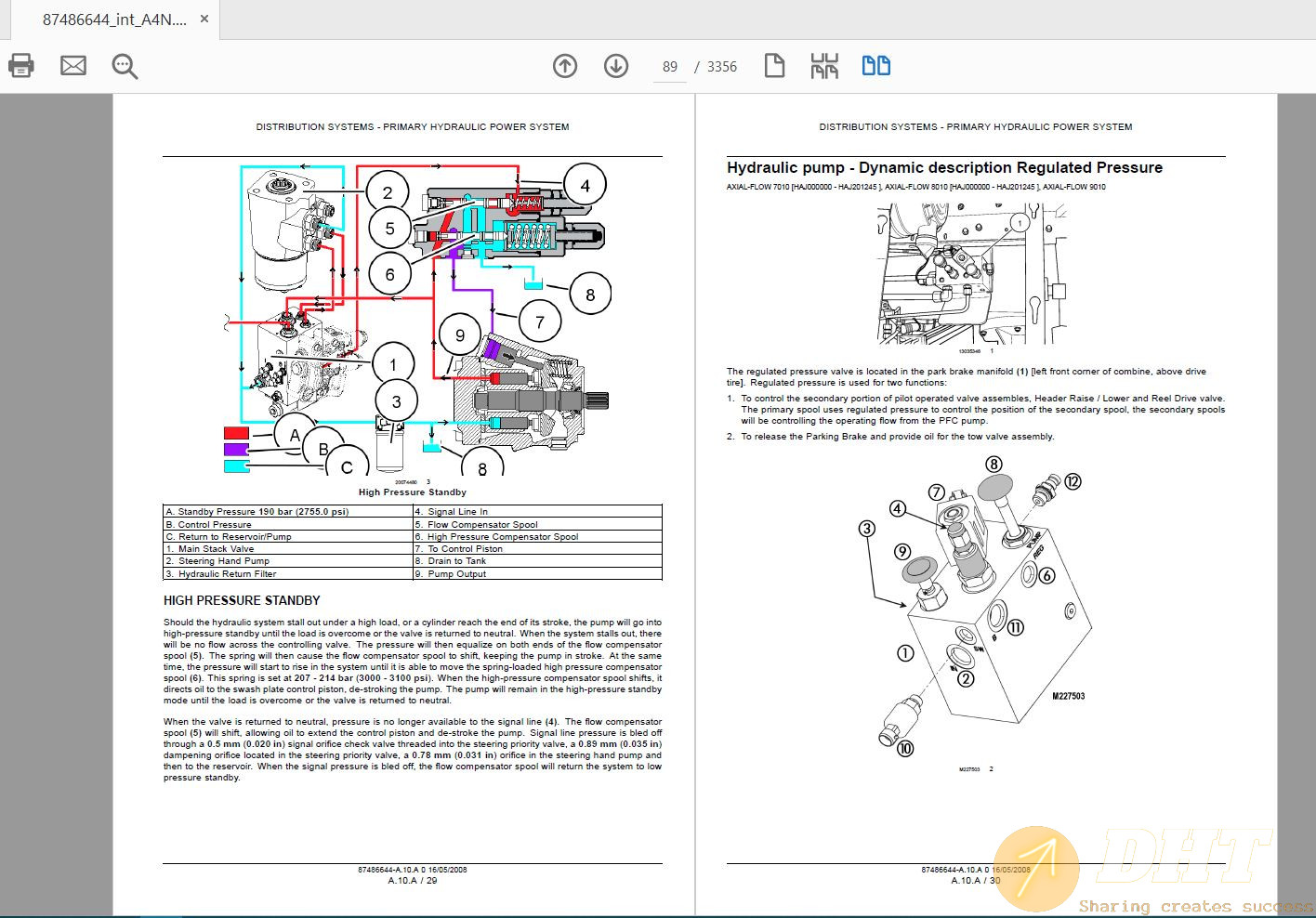This screenshot has height=918, width=1316.
Task: Click the HIGH PRESSURE STANDBY heading
Action: [242, 601]
